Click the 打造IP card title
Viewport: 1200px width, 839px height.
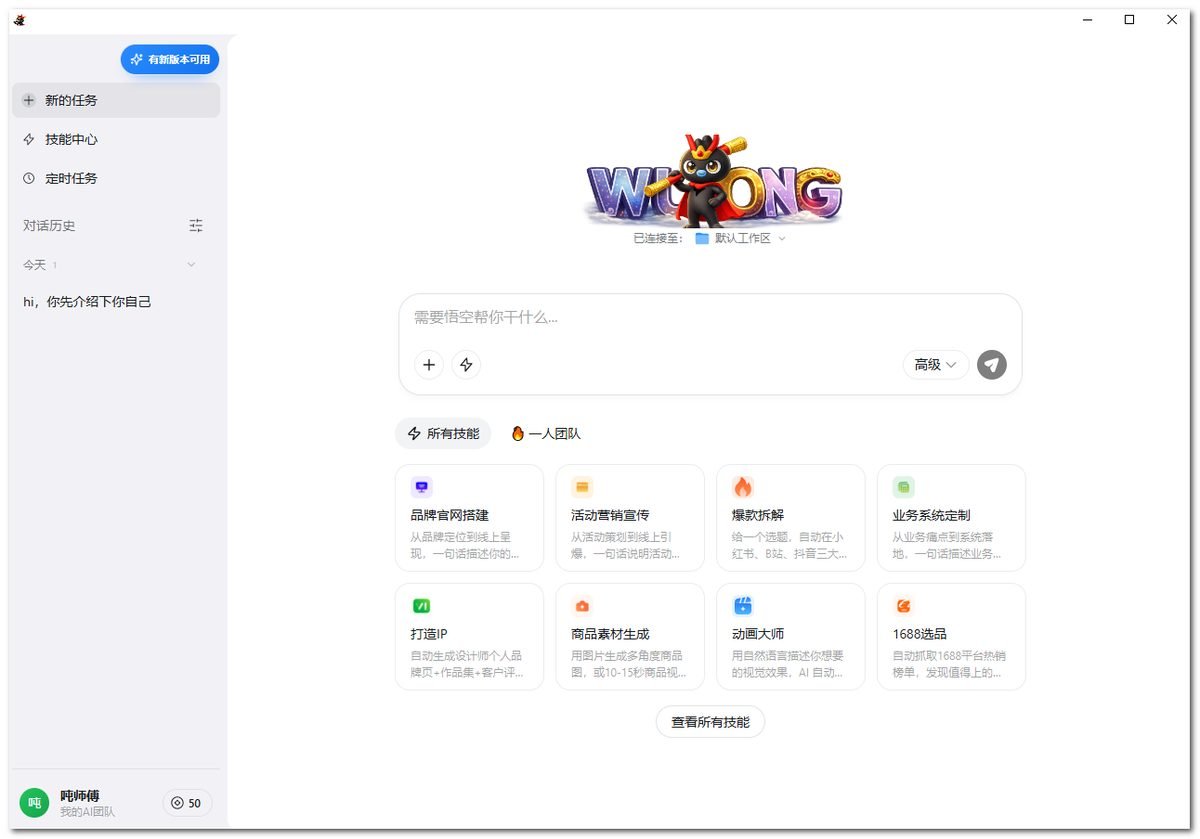pyautogui.click(x=429, y=634)
